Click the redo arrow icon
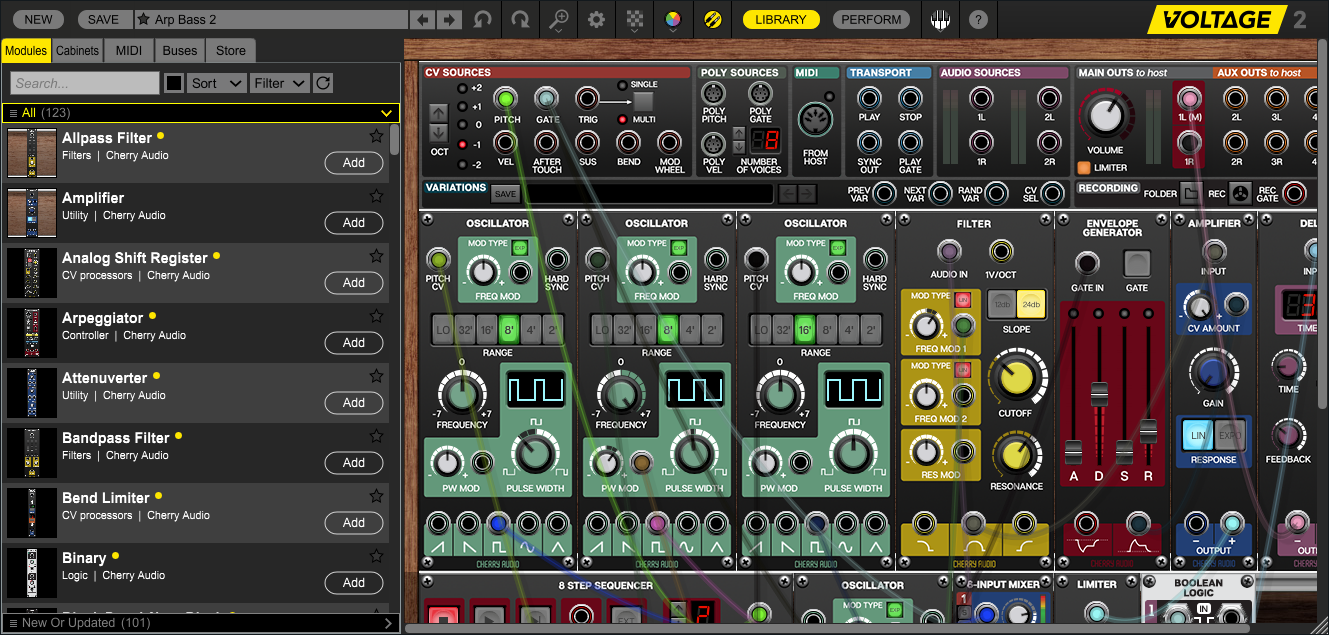Image resolution: width=1329 pixels, height=635 pixels. pos(520,19)
